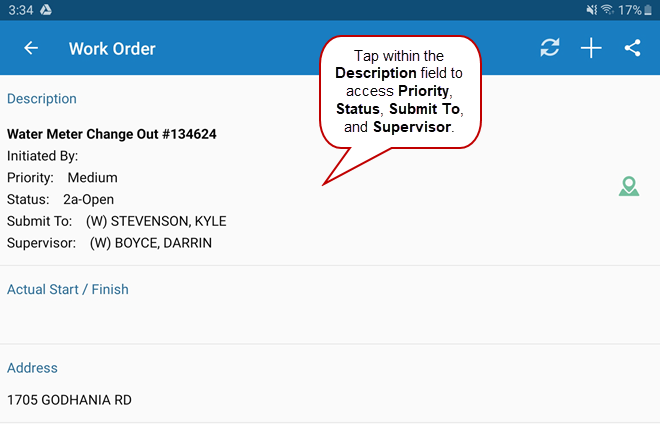Screen dimensions: 660x424
Task: Tap the Address section label
Action: coord(32,368)
